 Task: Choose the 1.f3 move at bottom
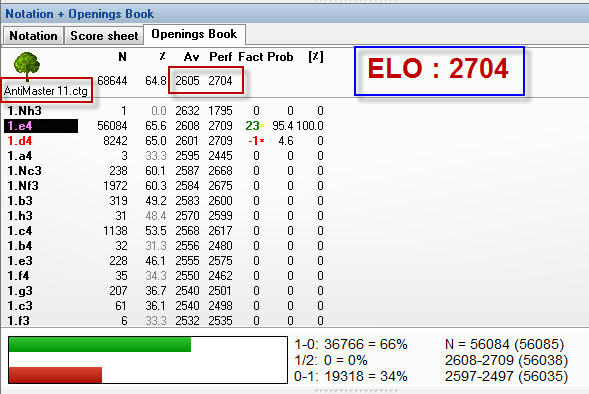click(x=18, y=320)
